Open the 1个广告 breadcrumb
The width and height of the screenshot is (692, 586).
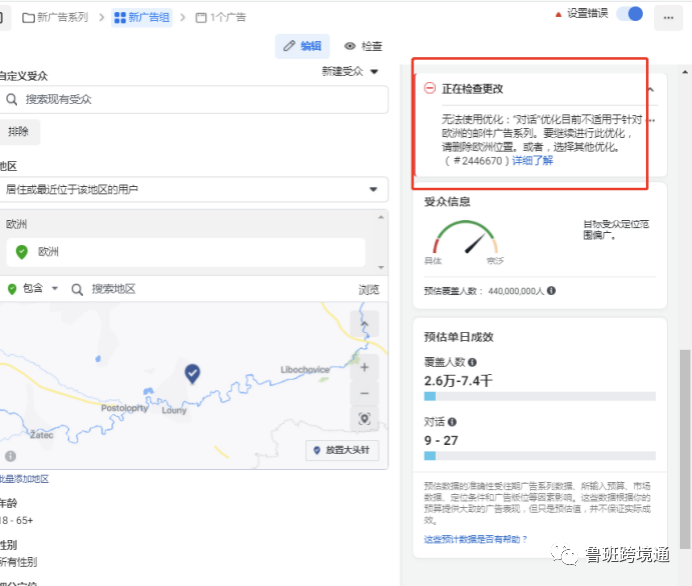(x=221, y=18)
